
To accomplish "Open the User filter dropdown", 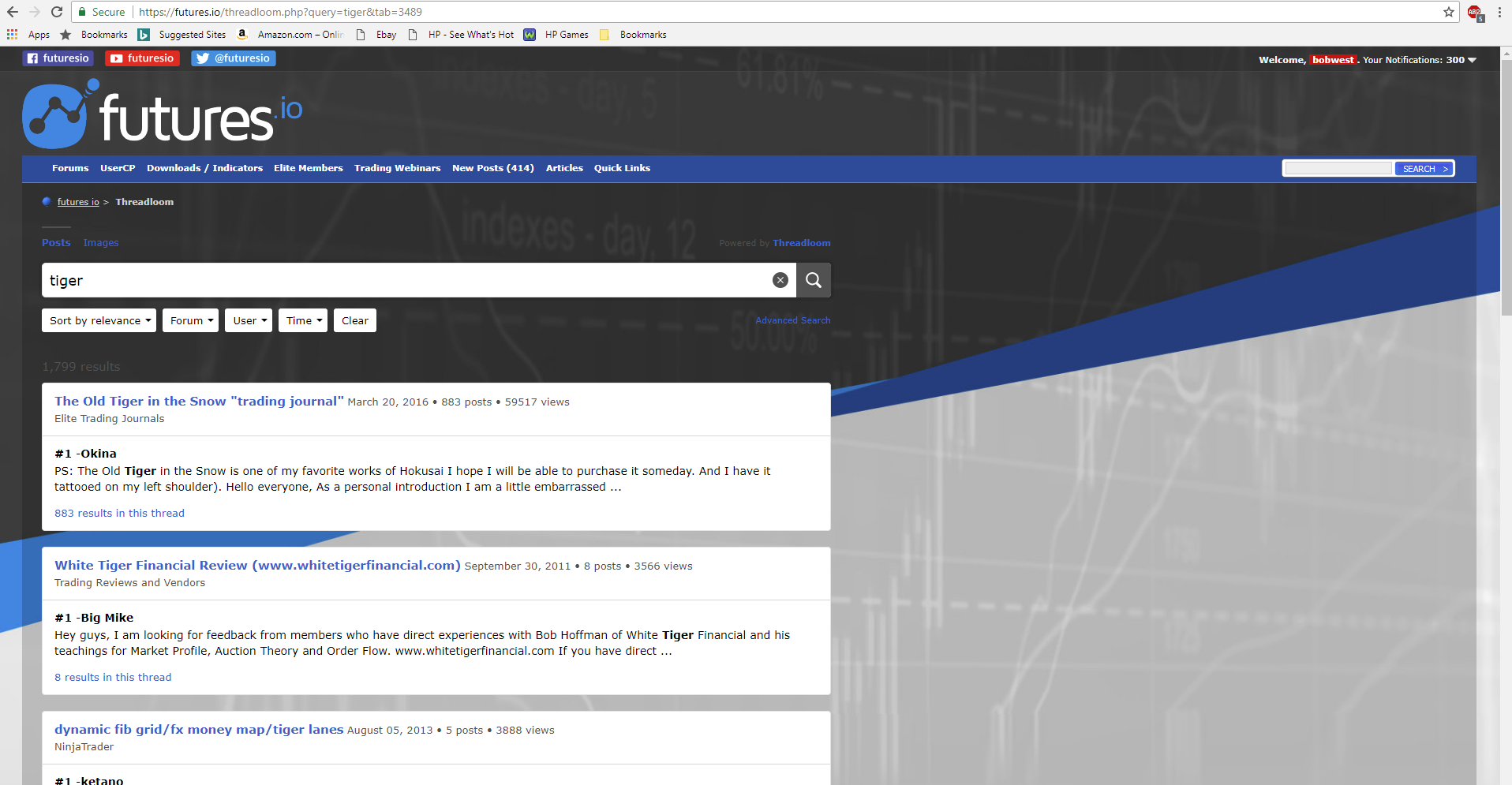I will (249, 320).
